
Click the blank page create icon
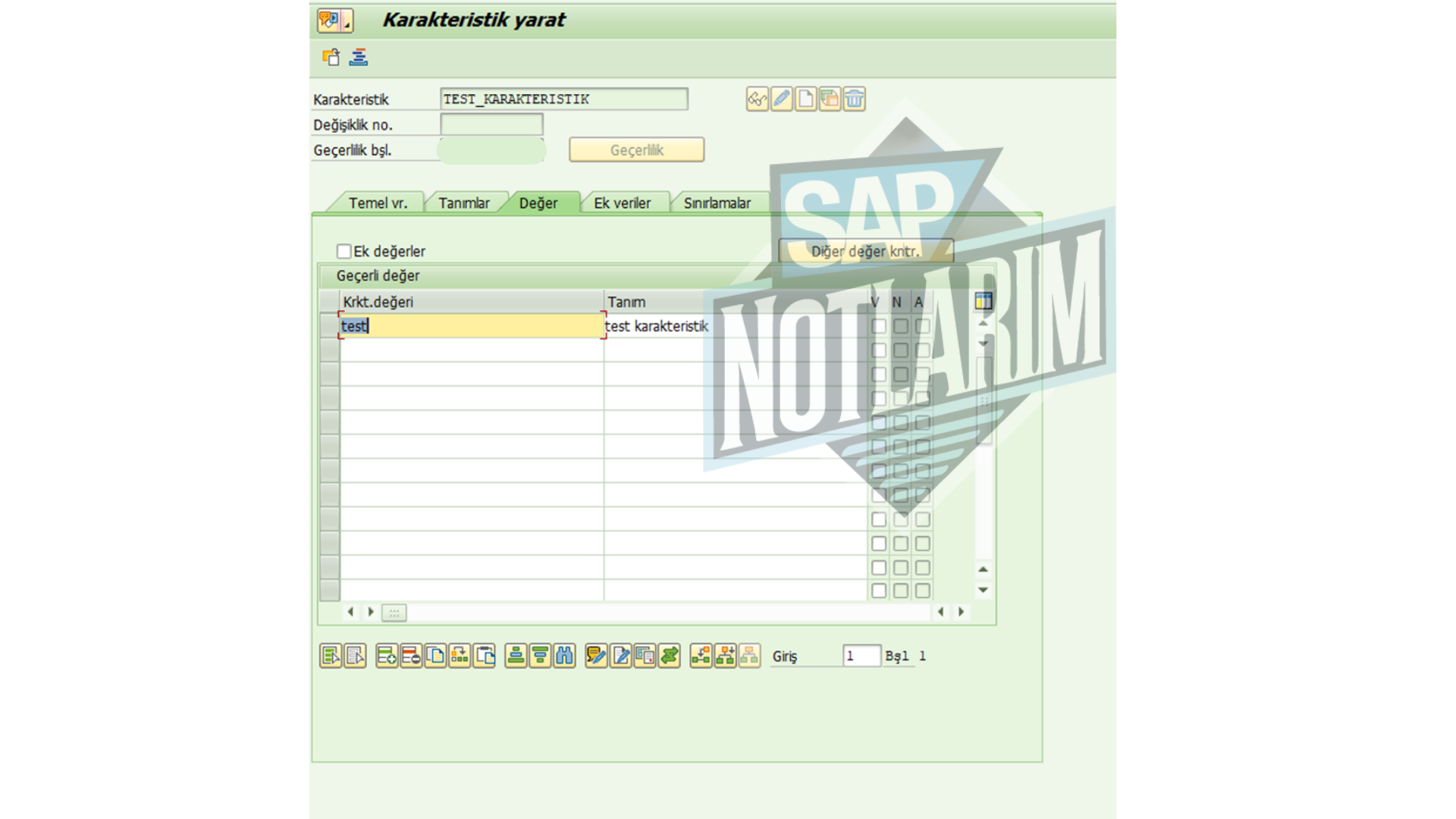pyautogui.click(x=805, y=99)
